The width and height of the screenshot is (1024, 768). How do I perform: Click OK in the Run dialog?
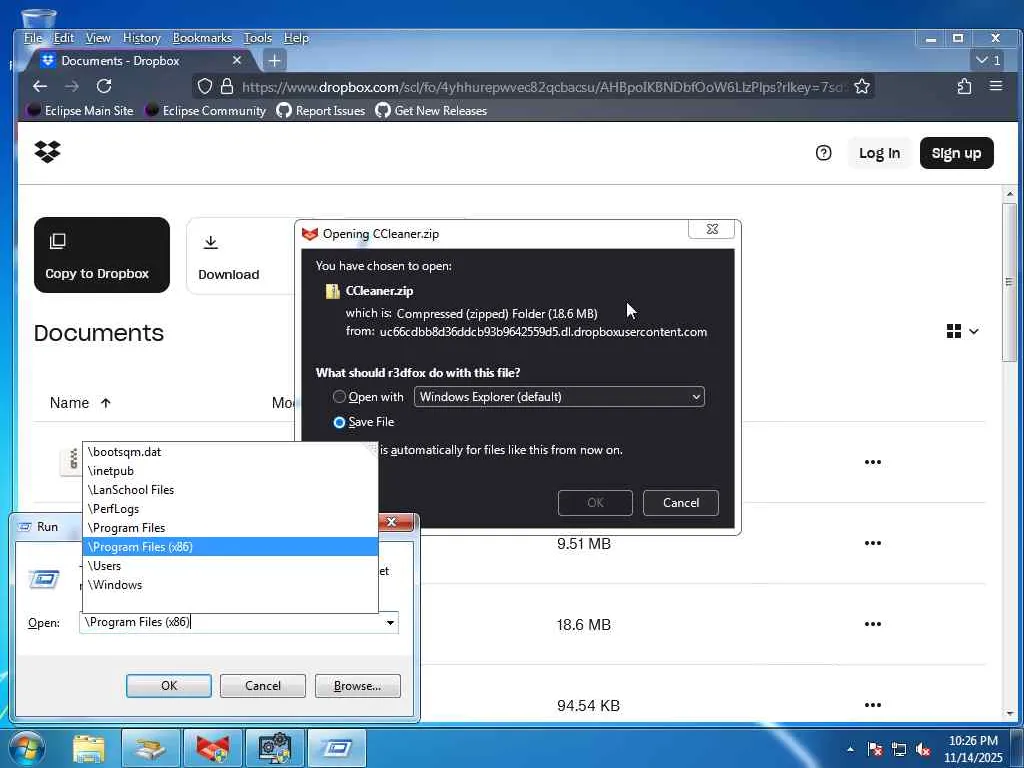(168, 686)
